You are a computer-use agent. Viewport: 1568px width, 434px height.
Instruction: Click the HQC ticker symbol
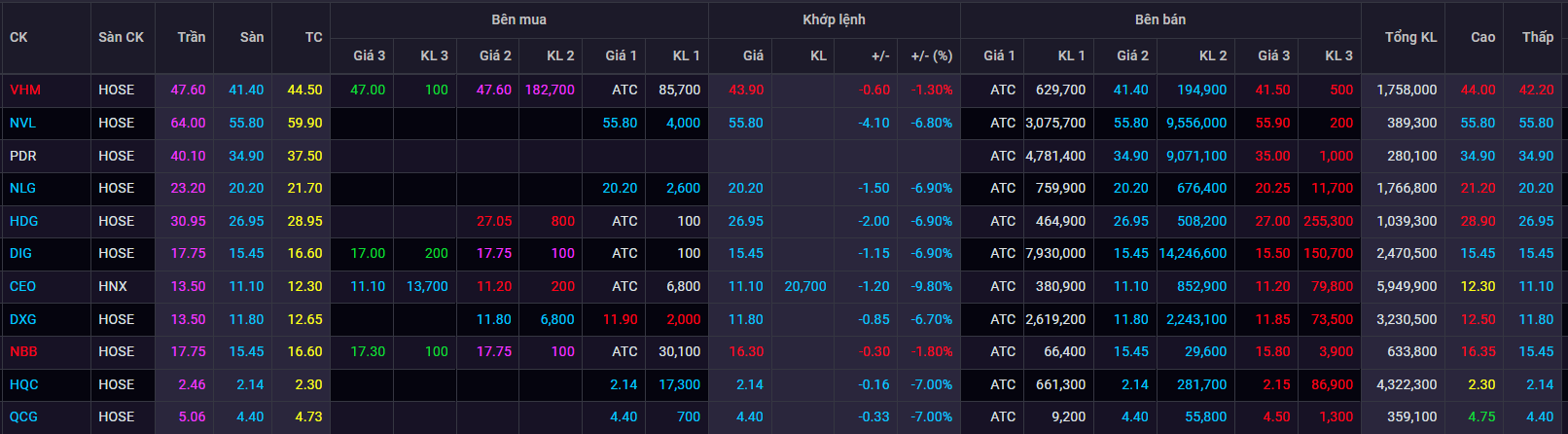(x=23, y=384)
